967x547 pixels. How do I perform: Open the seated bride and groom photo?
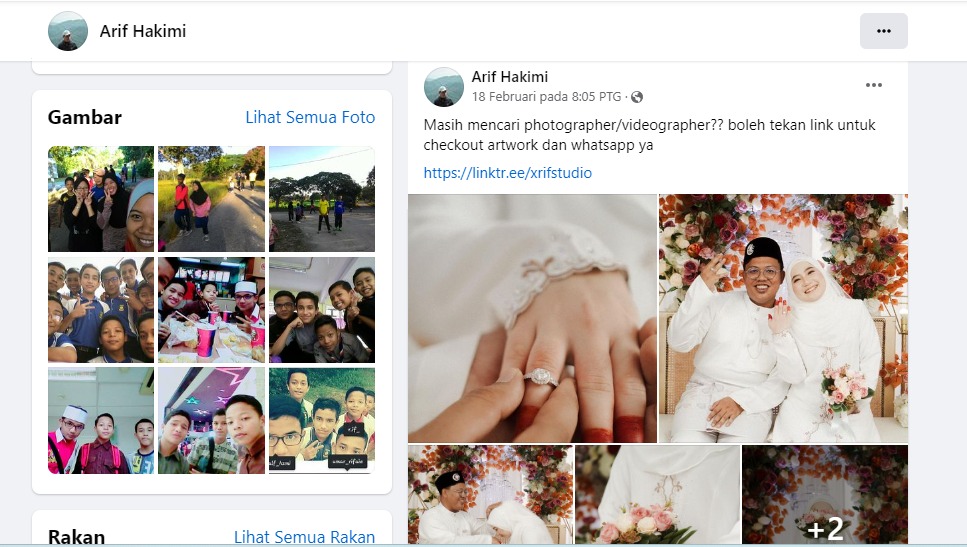(783, 318)
